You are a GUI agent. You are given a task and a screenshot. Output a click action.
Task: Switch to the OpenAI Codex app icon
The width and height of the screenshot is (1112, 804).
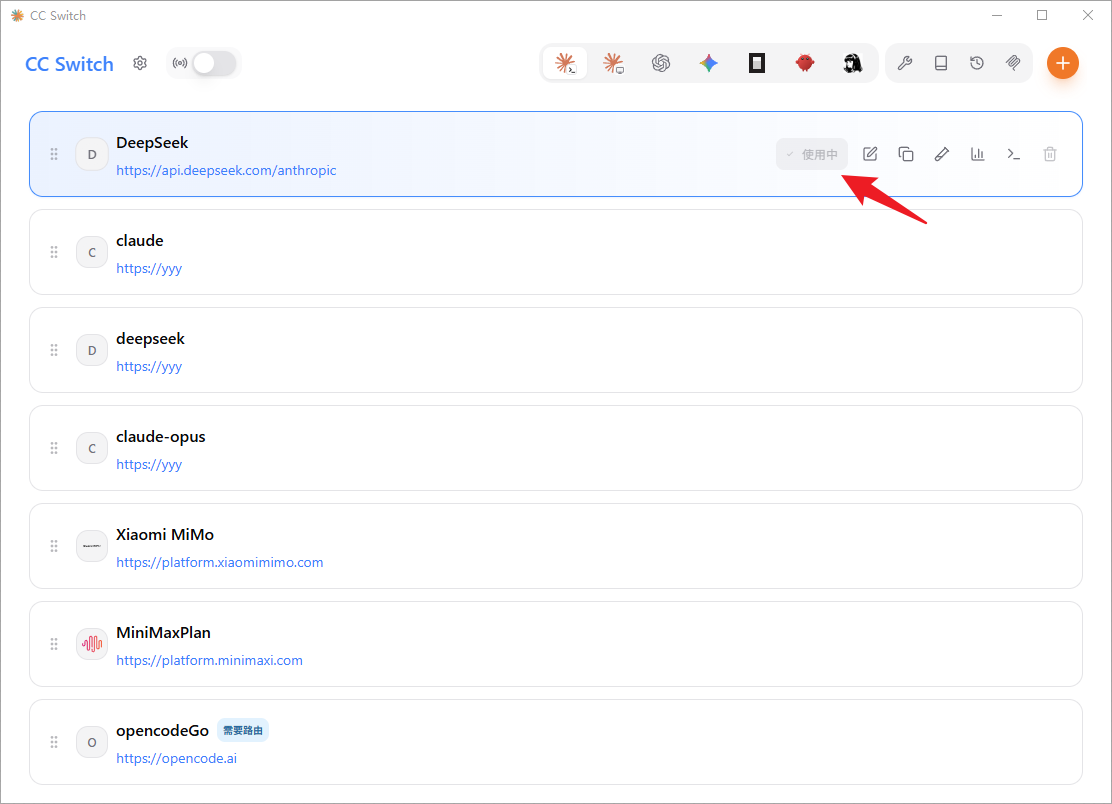click(661, 63)
